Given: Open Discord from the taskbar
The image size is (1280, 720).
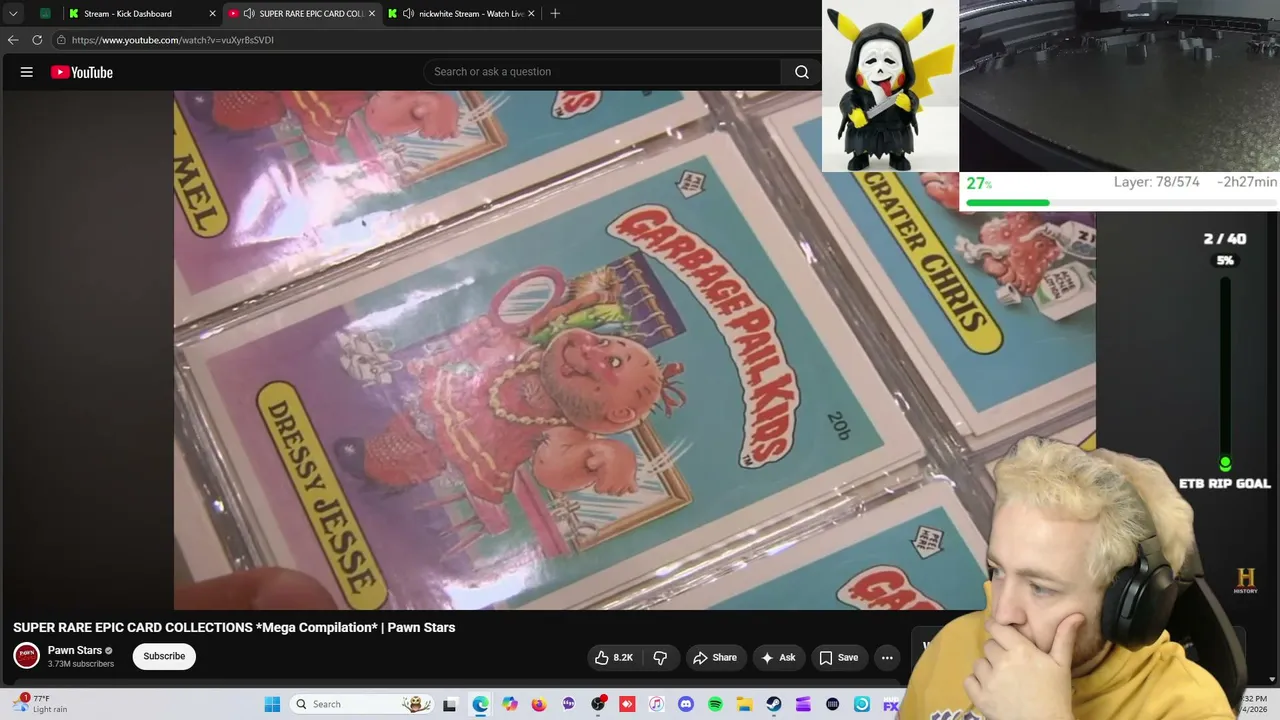Looking at the screenshot, I should [686, 704].
